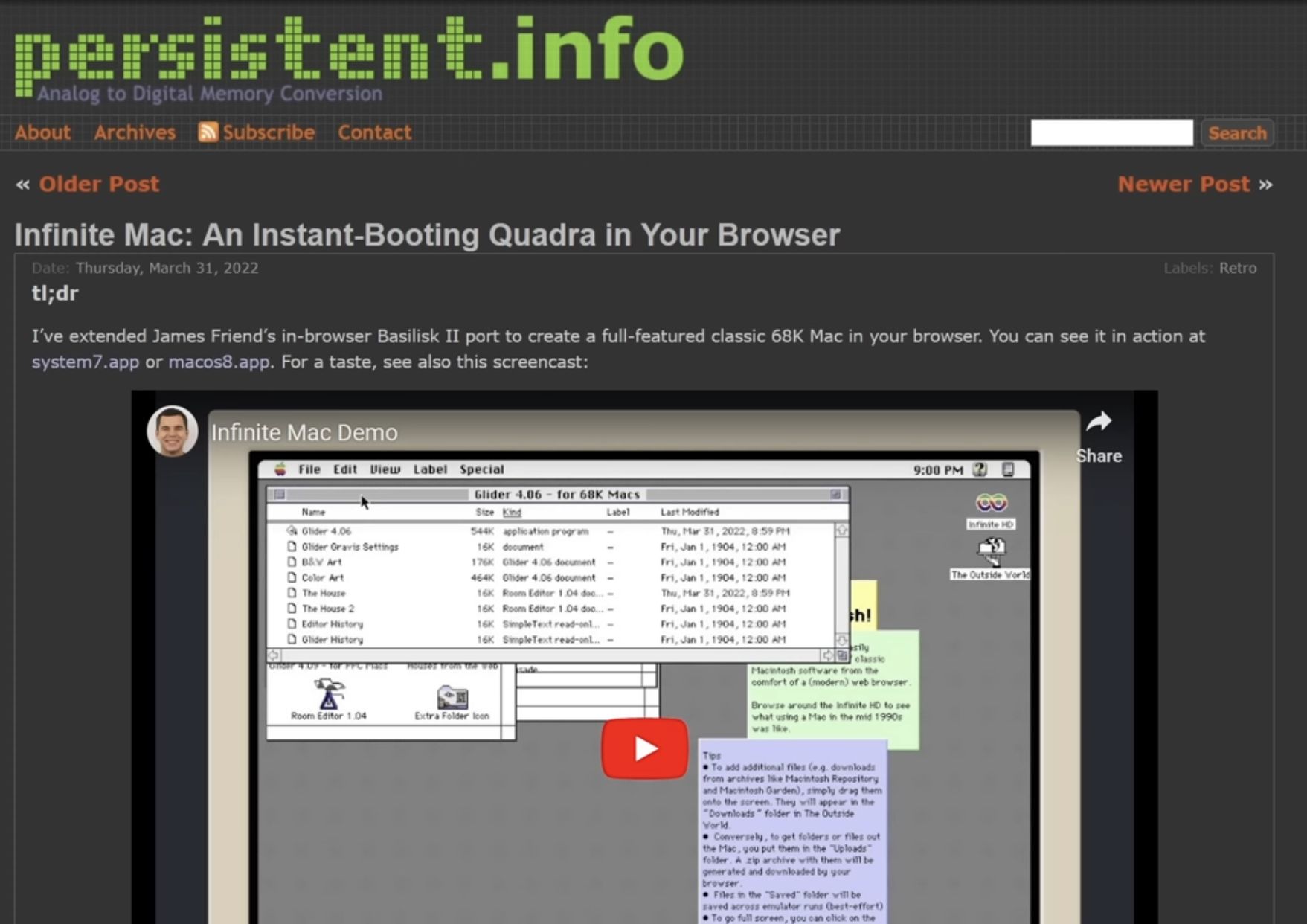Click the Kind column header in Glider window
Image resolution: width=1307 pixels, height=924 pixels.
click(x=512, y=512)
